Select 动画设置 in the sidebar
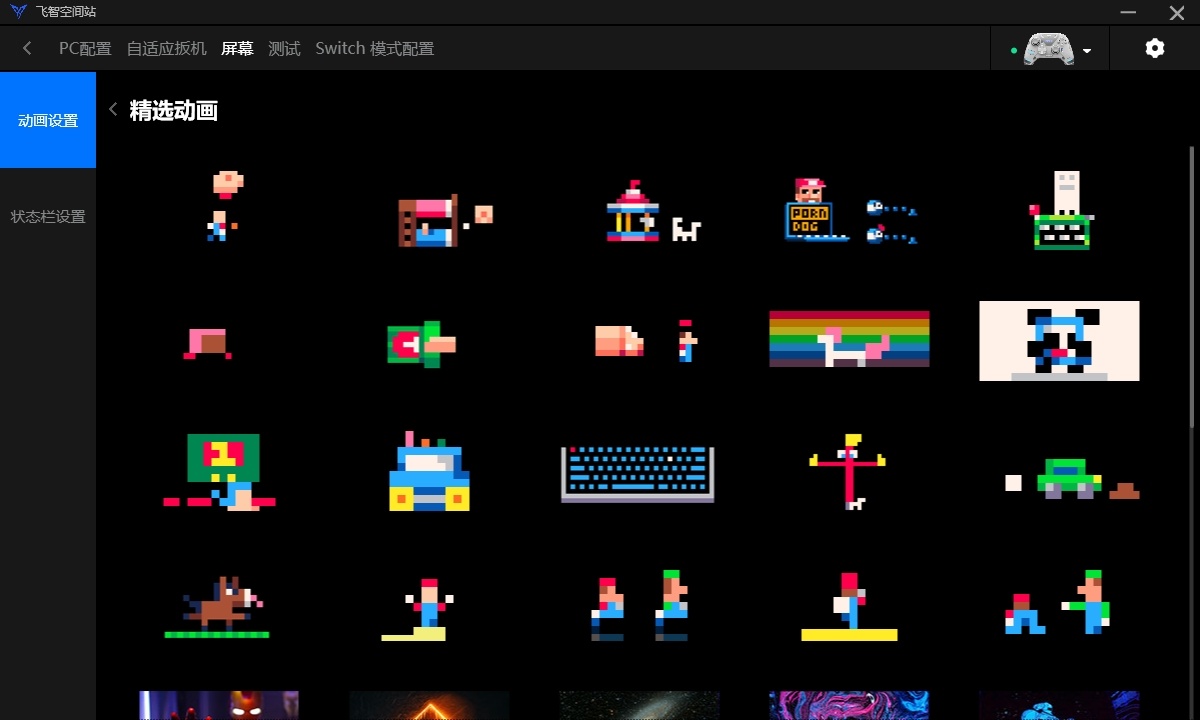This screenshot has width=1200, height=720. pyautogui.click(x=48, y=120)
